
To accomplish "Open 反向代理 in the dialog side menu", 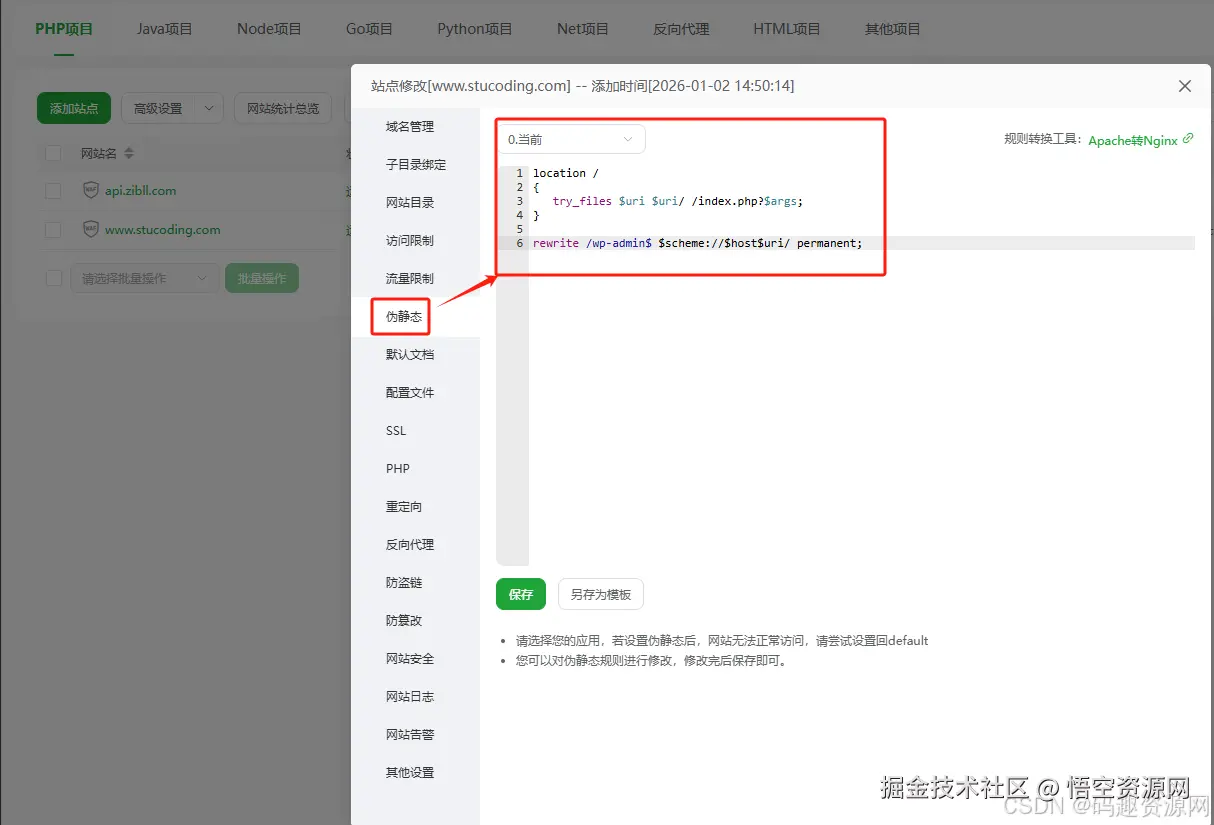I will coord(410,545).
